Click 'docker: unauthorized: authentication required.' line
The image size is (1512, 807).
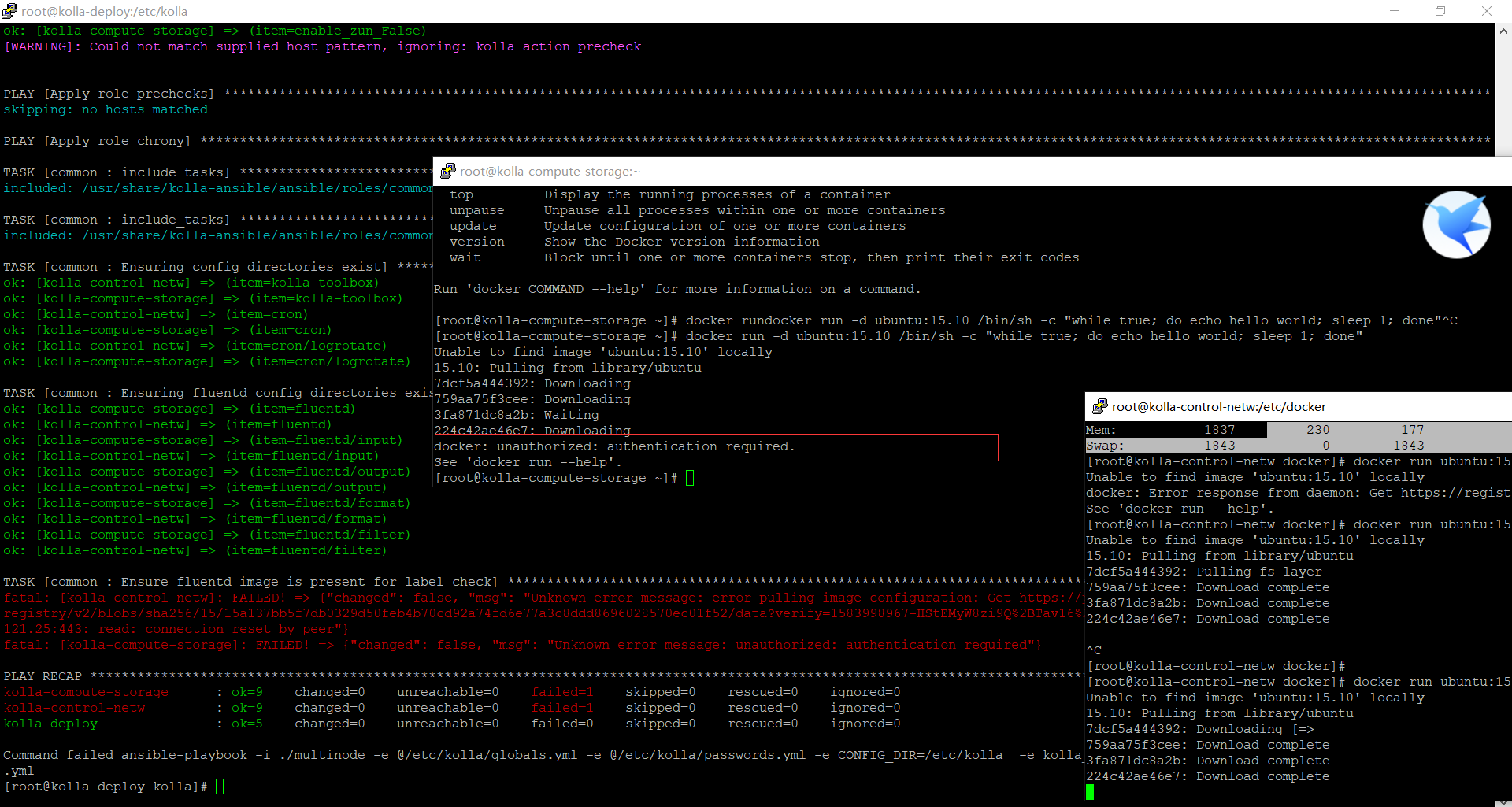click(x=615, y=446)
